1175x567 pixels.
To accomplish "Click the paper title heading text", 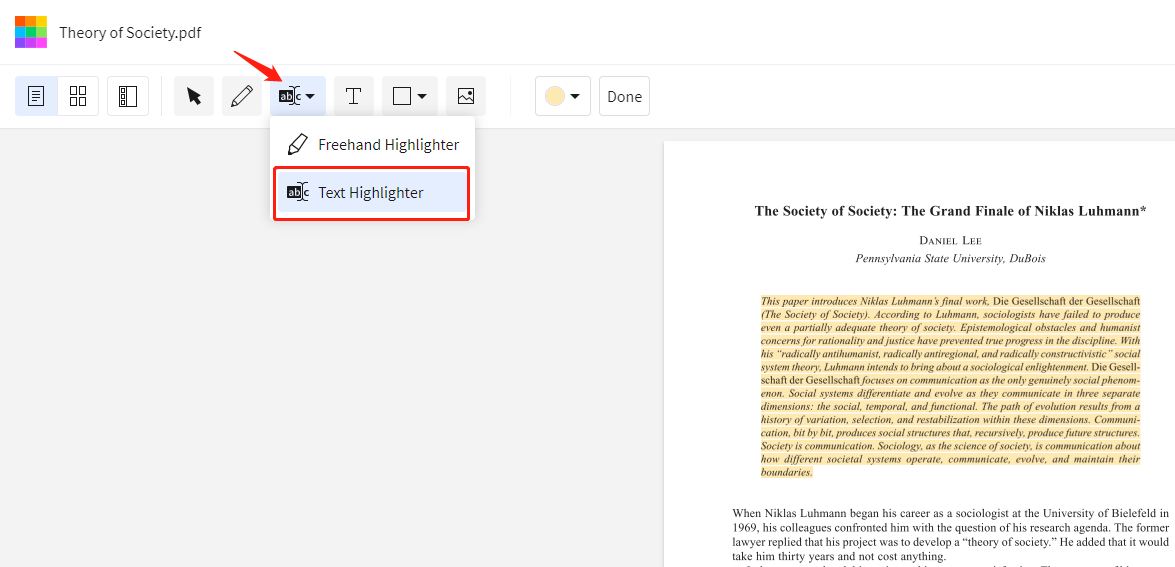I will point(950,211).
